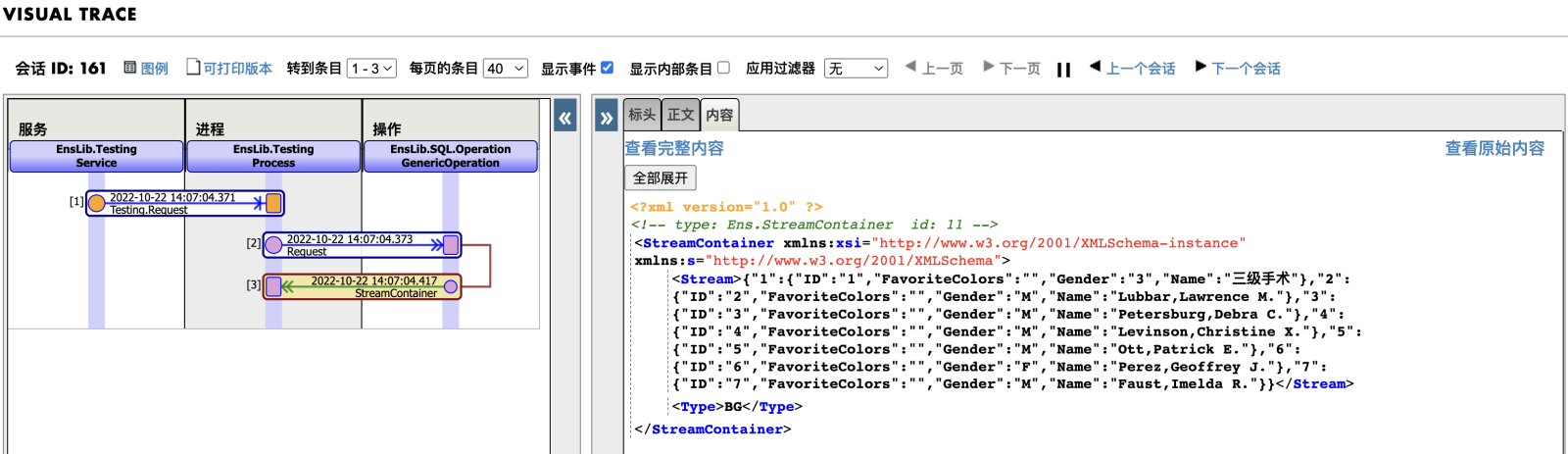Open the printable version (可打印版本) page
This screenshot has height=454, width=1568.
pyautogui.click(x=230, y=69)
